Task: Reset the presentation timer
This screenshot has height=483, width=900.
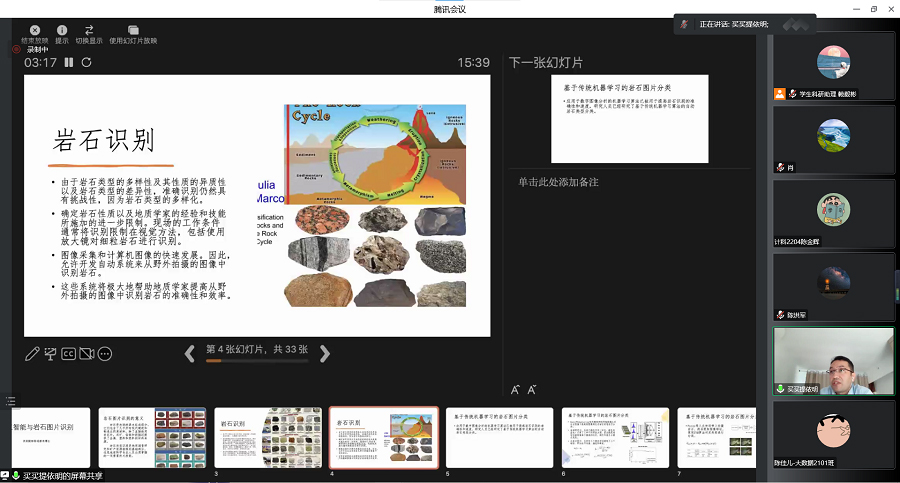Action: tap(87, 62)
